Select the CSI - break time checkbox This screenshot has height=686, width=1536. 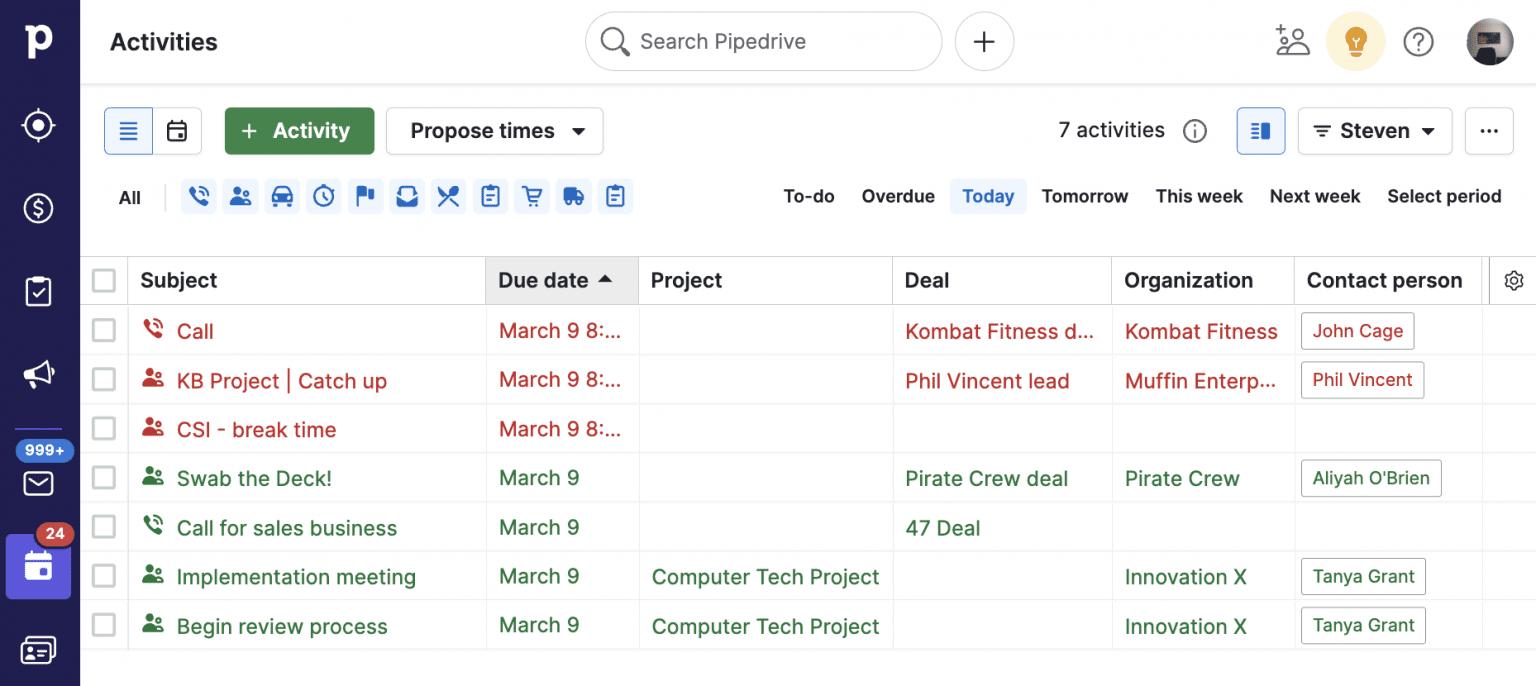(x=104, y=429)
